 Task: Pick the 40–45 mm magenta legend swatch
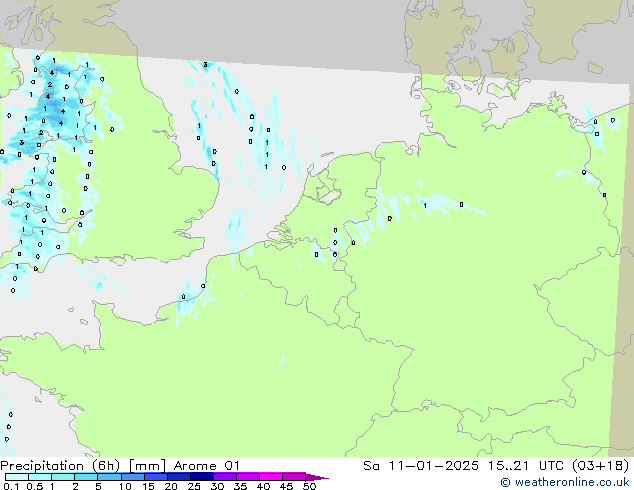(x=271, y=477)
